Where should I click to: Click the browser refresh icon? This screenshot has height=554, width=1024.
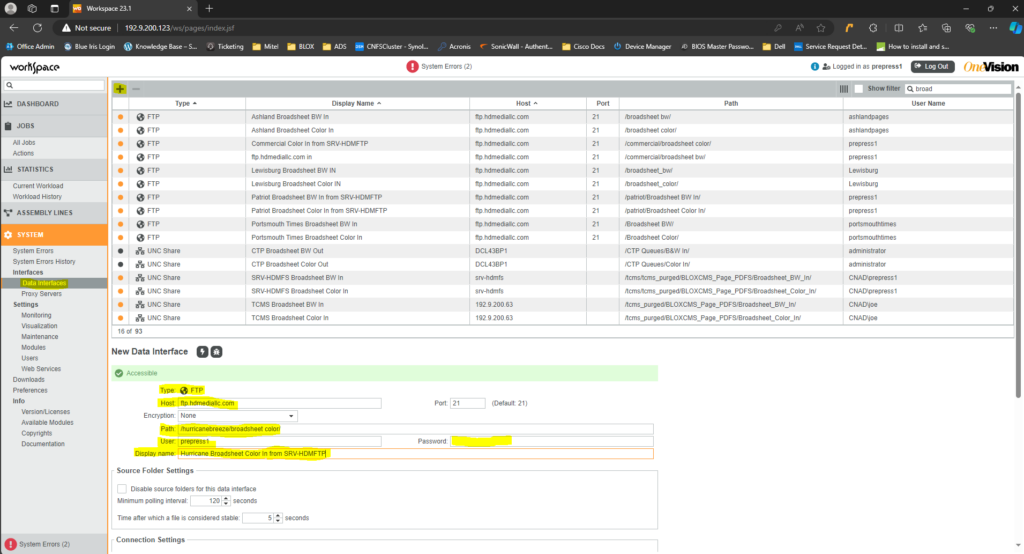[38, 28]
